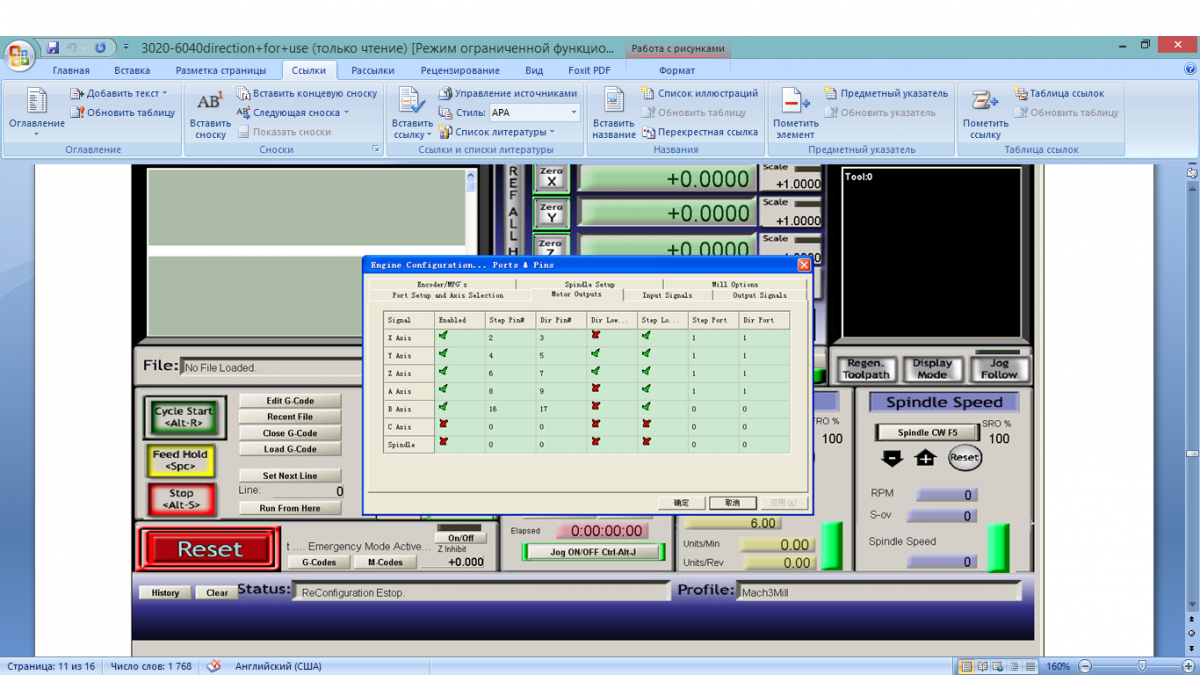Click the 160% zoom level indicator

pyautogui.click(x=1059, y=666)
